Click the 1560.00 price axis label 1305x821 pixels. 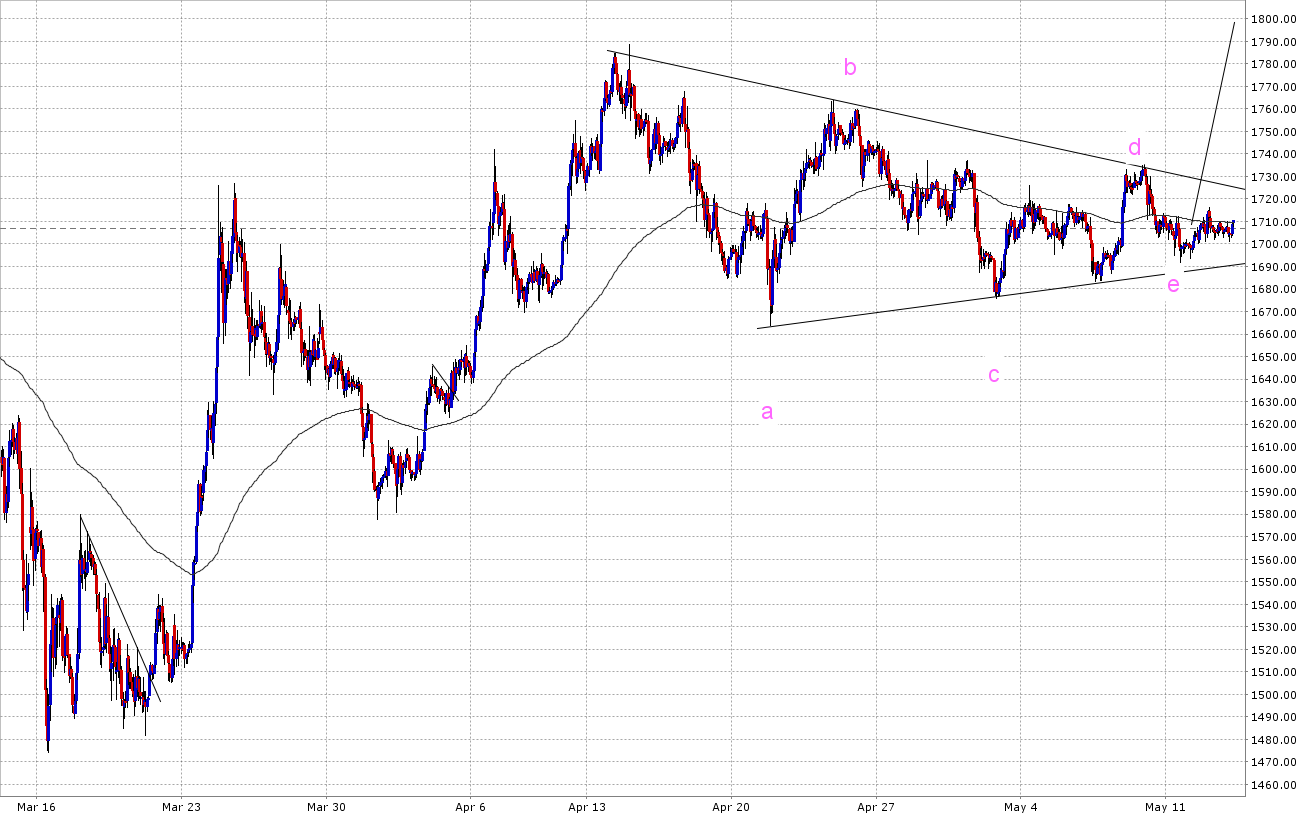point(1276,560)
